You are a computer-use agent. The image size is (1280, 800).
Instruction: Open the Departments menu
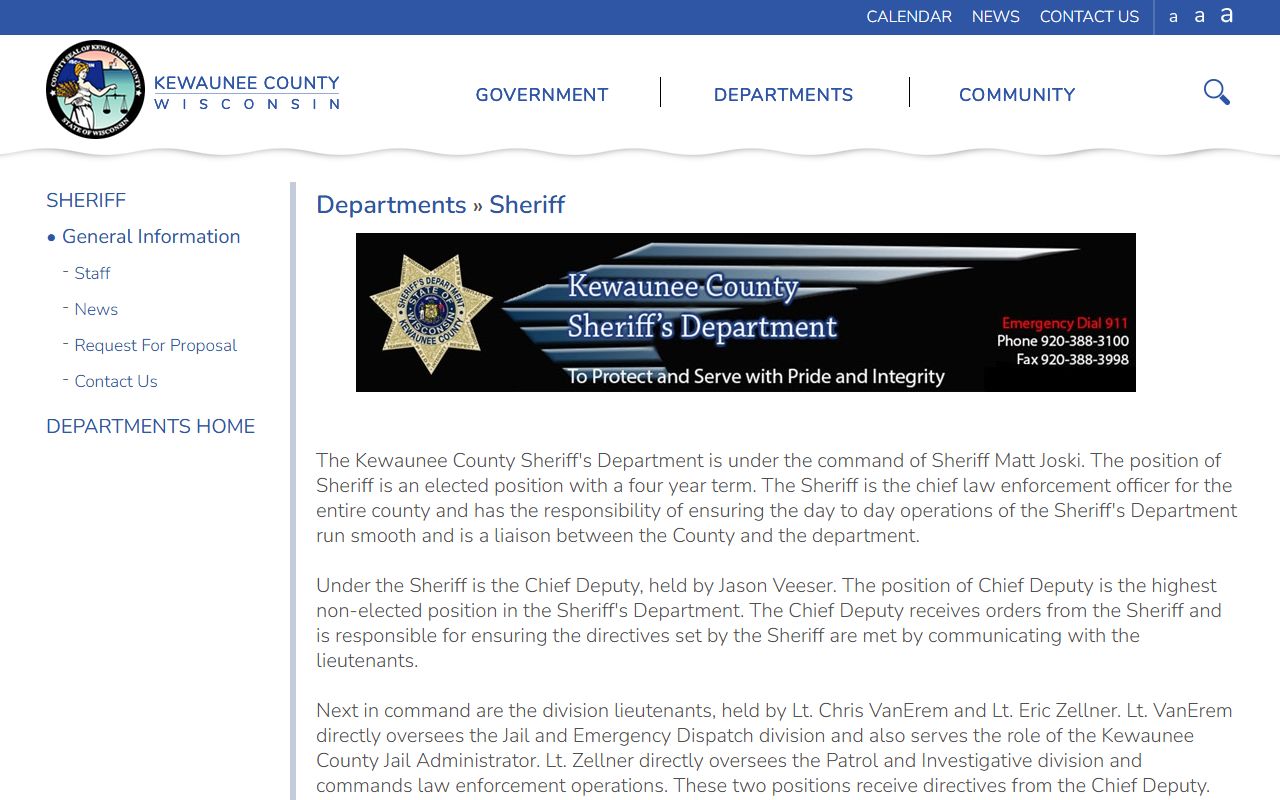click(x=784, y=95)
